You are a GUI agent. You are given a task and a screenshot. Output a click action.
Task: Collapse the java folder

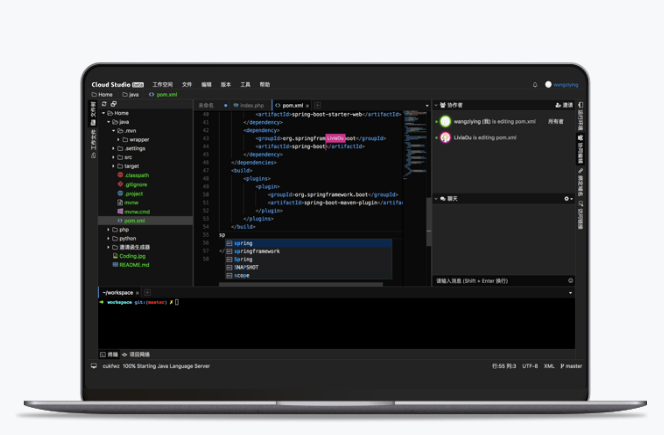point(108,122)
